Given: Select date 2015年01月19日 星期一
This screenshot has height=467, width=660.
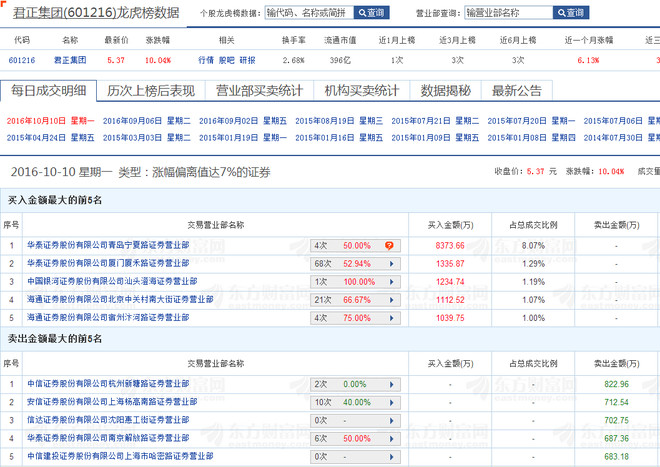Looking at the screenshot, I should tap(243, 138).
